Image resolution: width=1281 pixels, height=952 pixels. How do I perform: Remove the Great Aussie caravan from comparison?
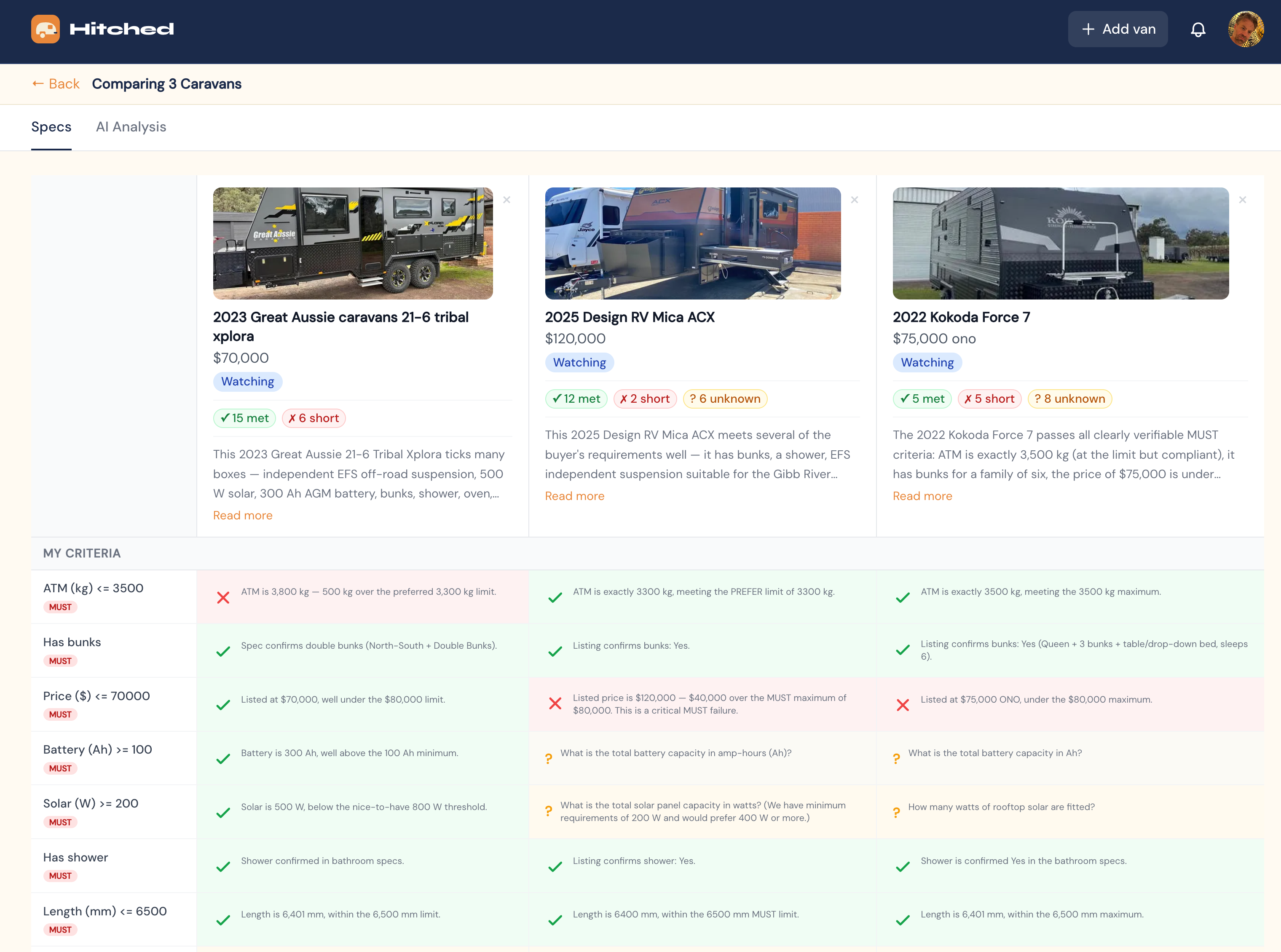507,200
